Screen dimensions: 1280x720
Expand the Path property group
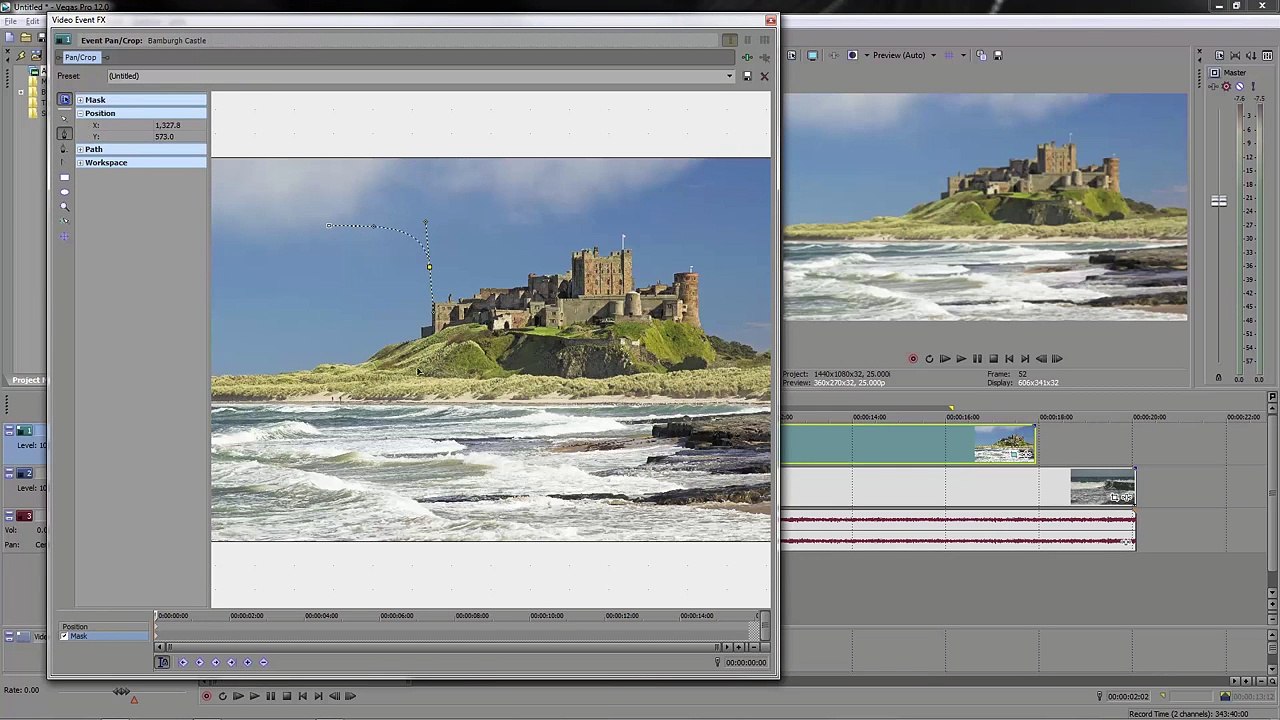click(x=80, y=149)
